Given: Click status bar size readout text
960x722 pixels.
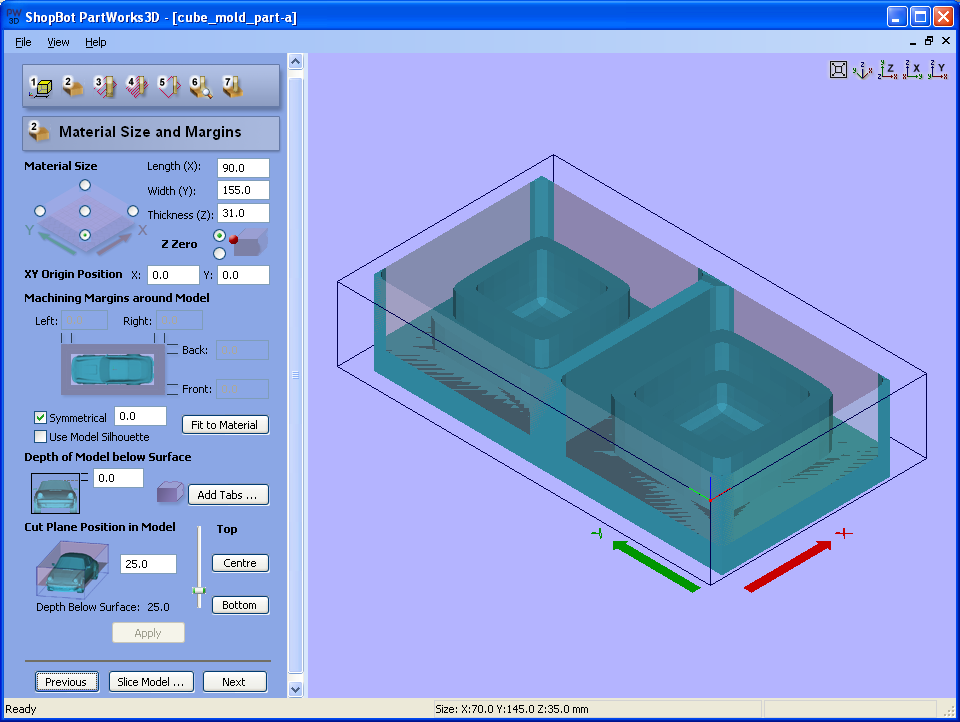Looking at the screenshot, I should pyautogui.click(x=512, y=709).
